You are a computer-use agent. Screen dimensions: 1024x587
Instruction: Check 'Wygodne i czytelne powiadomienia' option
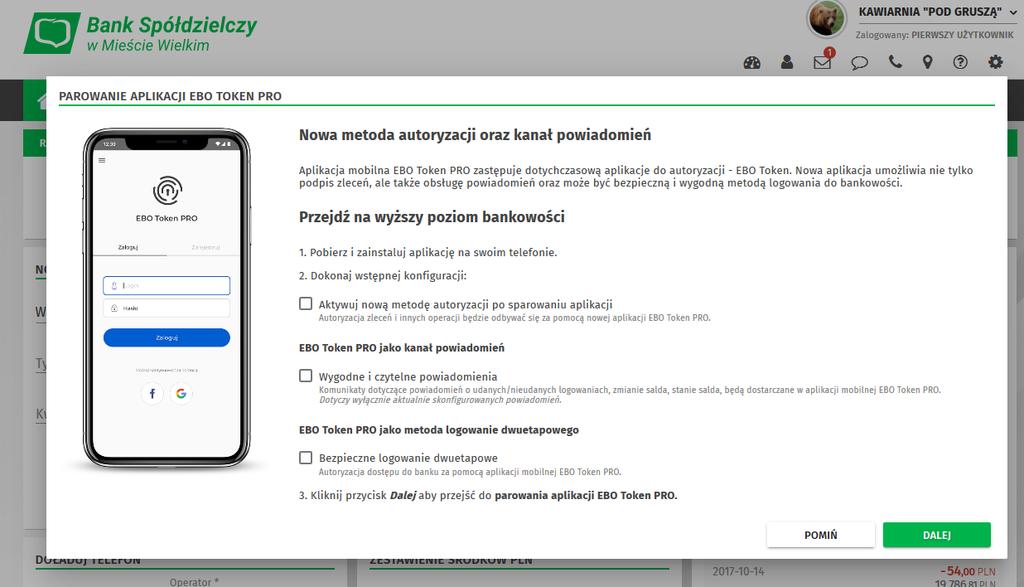pos(306,375)
